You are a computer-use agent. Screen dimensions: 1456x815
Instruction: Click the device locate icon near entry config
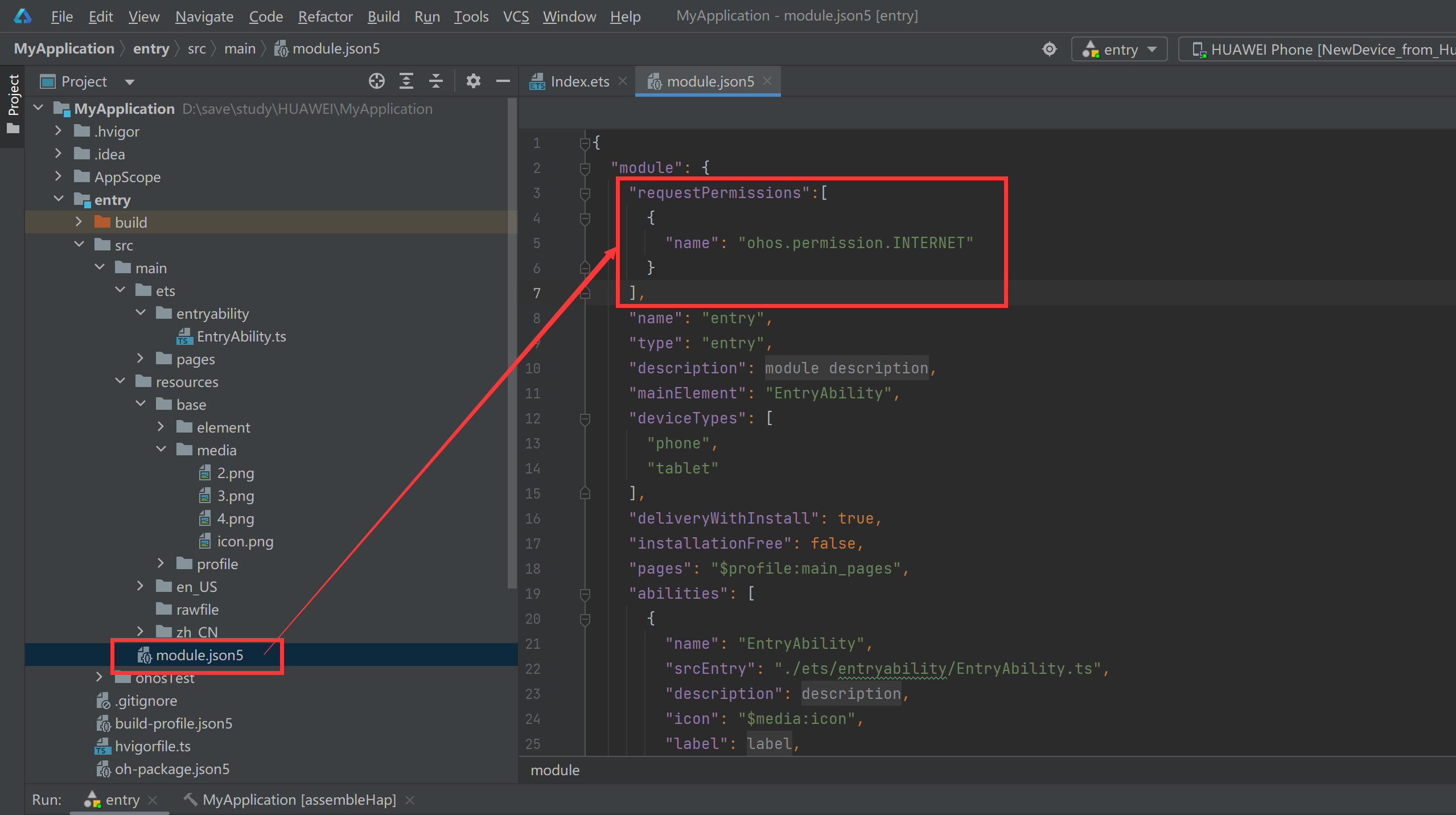(x=1049, y=50)
